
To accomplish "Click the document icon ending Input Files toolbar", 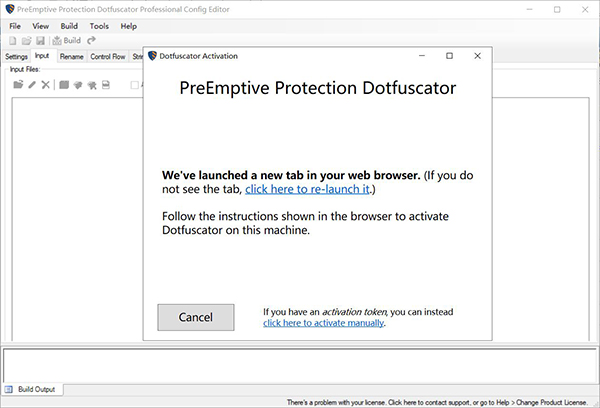I will click(x=106, y=85).
